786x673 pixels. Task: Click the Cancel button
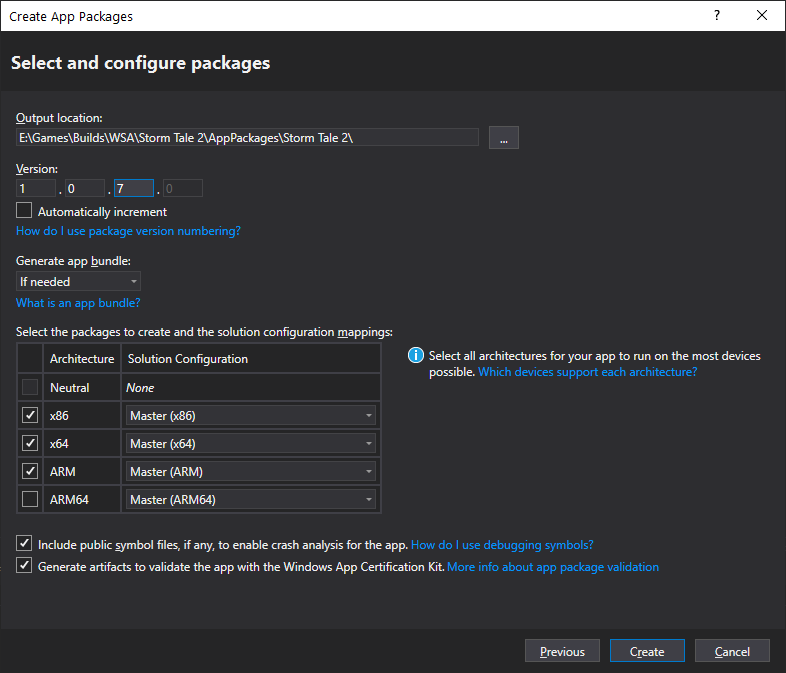tap(732, 651)
